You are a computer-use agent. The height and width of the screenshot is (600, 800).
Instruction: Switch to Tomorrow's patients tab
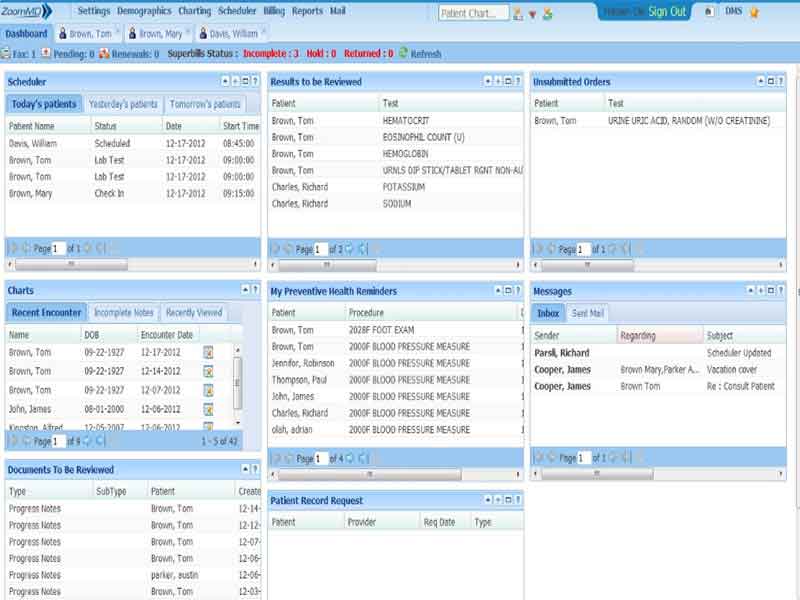tap(205, 104)
